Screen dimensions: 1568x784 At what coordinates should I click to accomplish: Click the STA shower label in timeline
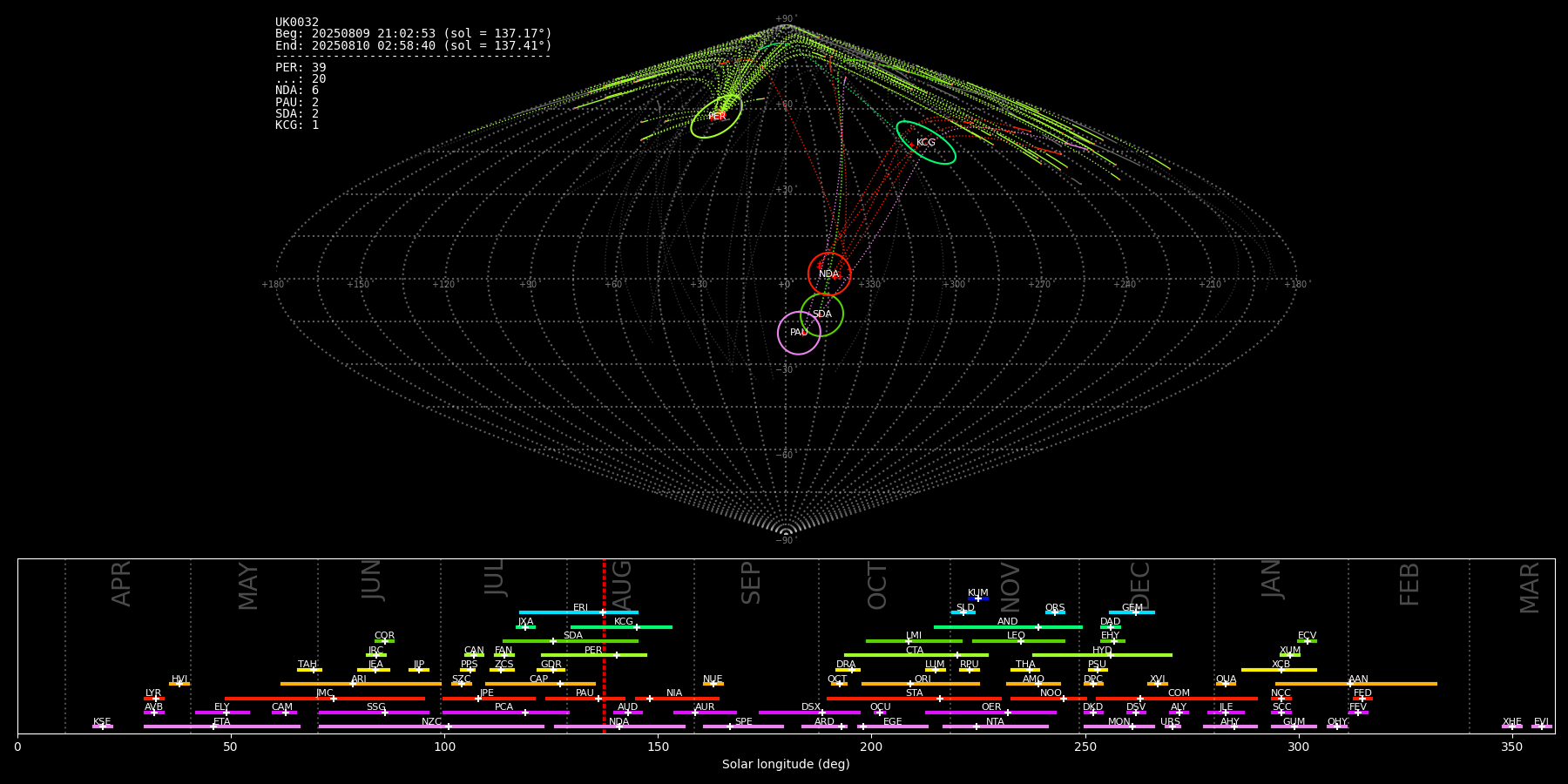click(914, 693)
